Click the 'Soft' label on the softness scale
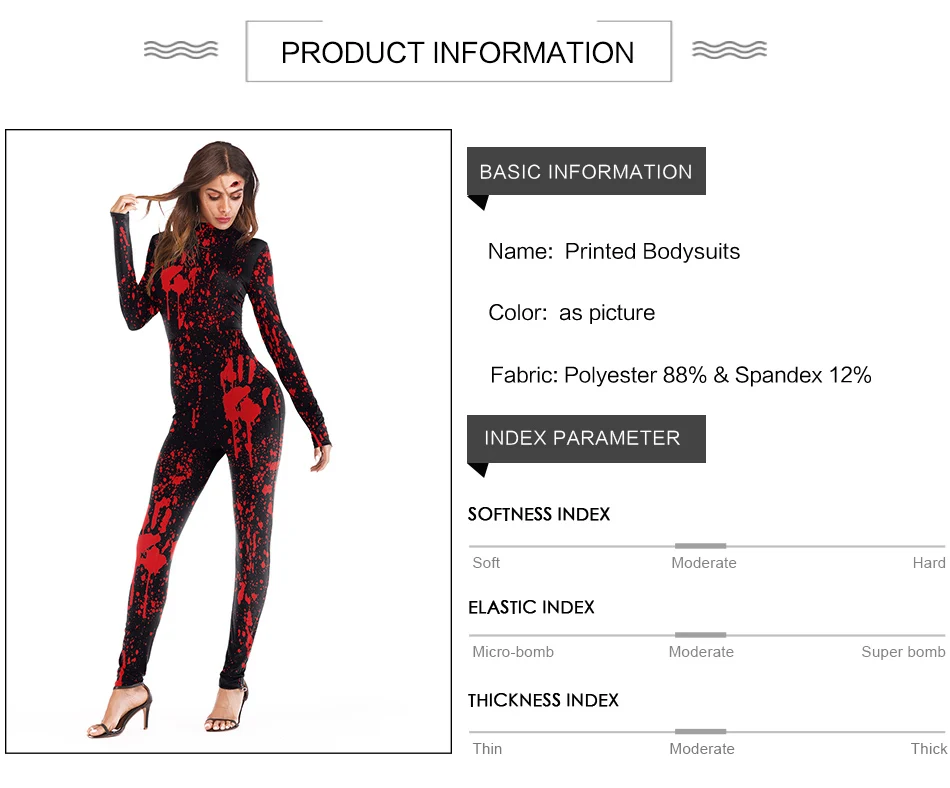Viewport: 950px width, 788px height. click(486, 563)
